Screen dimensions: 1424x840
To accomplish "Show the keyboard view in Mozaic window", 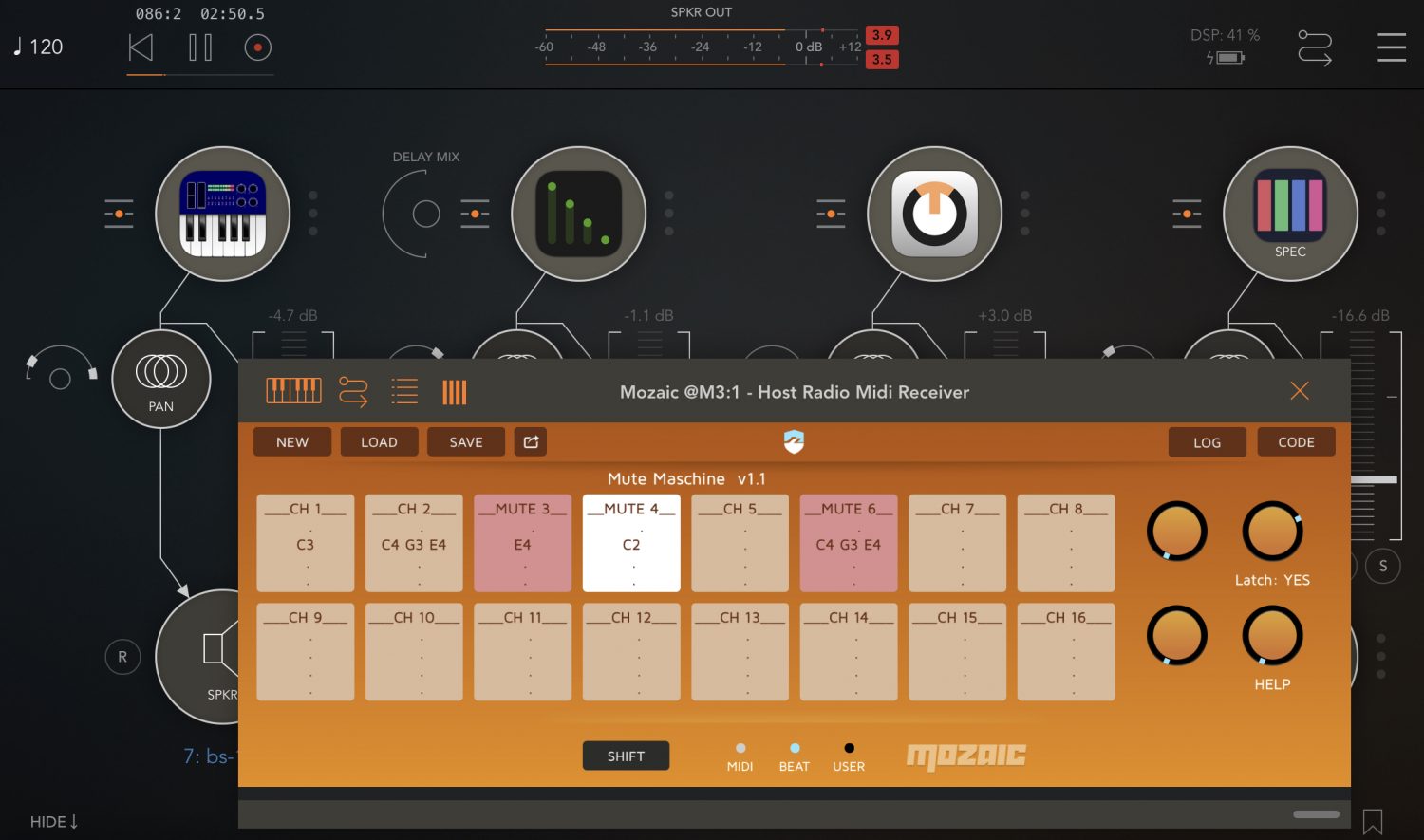I will click(293, 391).
